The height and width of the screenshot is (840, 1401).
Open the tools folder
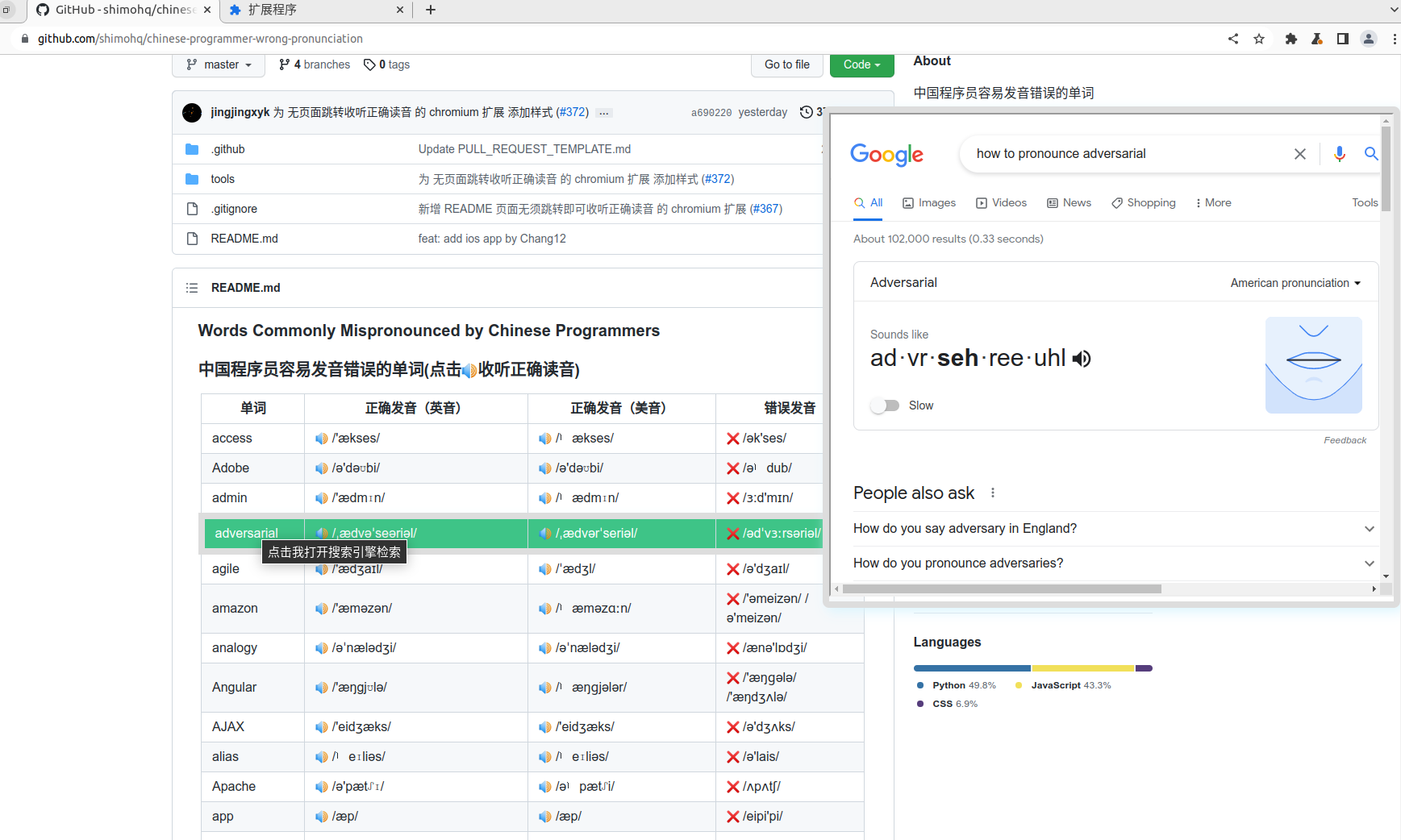(223, 179)
